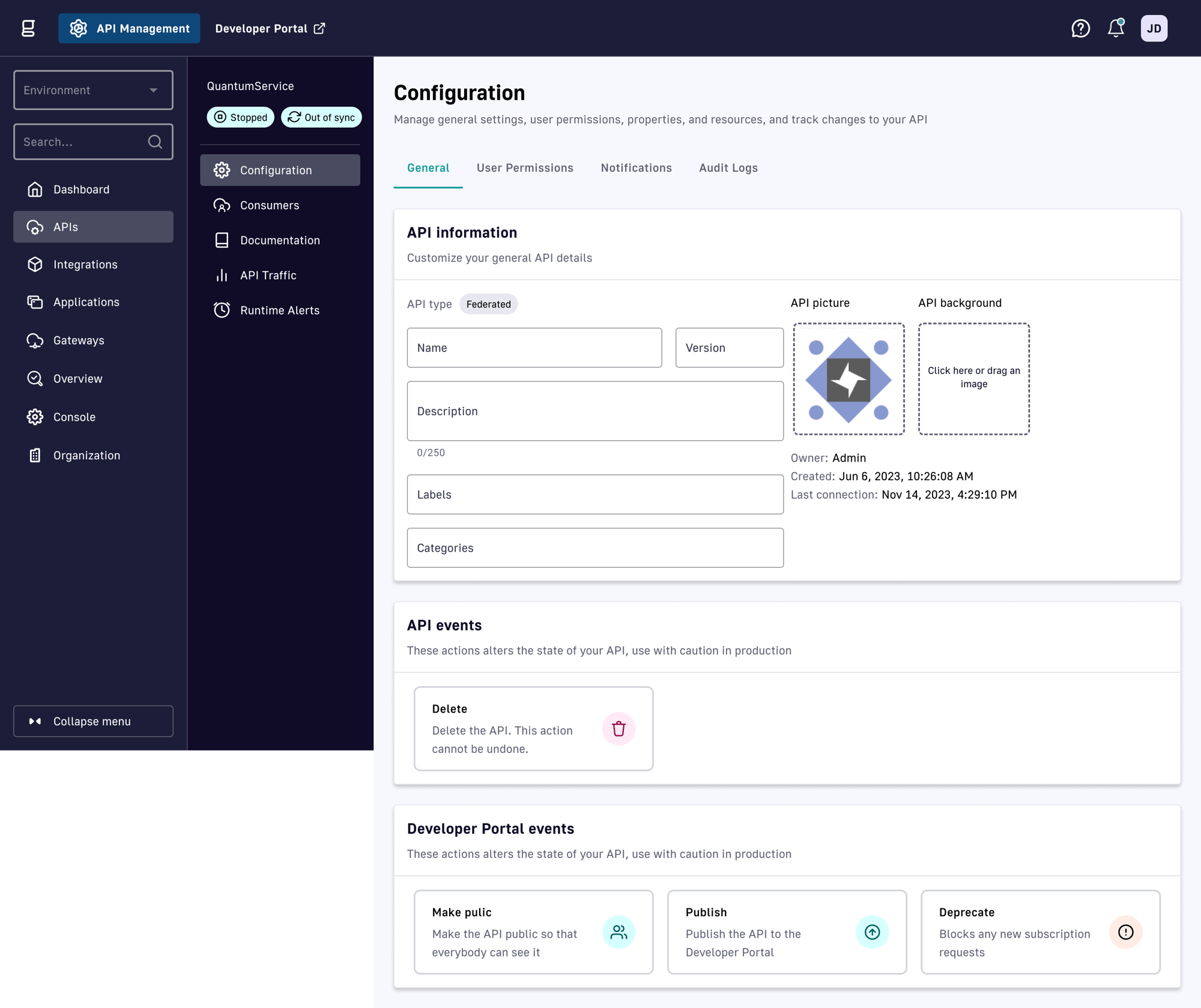Click the Make pulic card title

[461, 912]
